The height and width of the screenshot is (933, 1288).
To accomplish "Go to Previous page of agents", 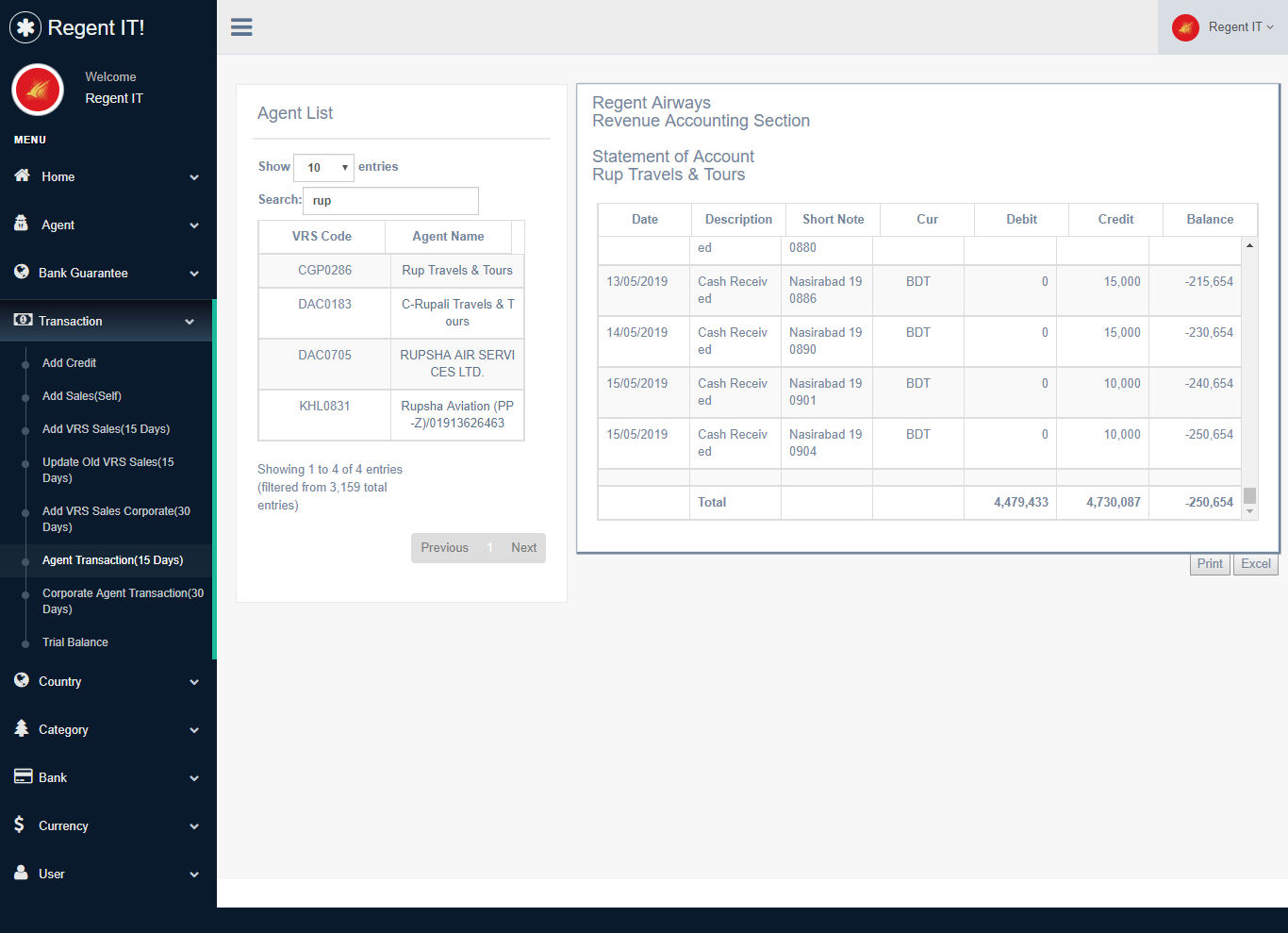I will point(444,548).
